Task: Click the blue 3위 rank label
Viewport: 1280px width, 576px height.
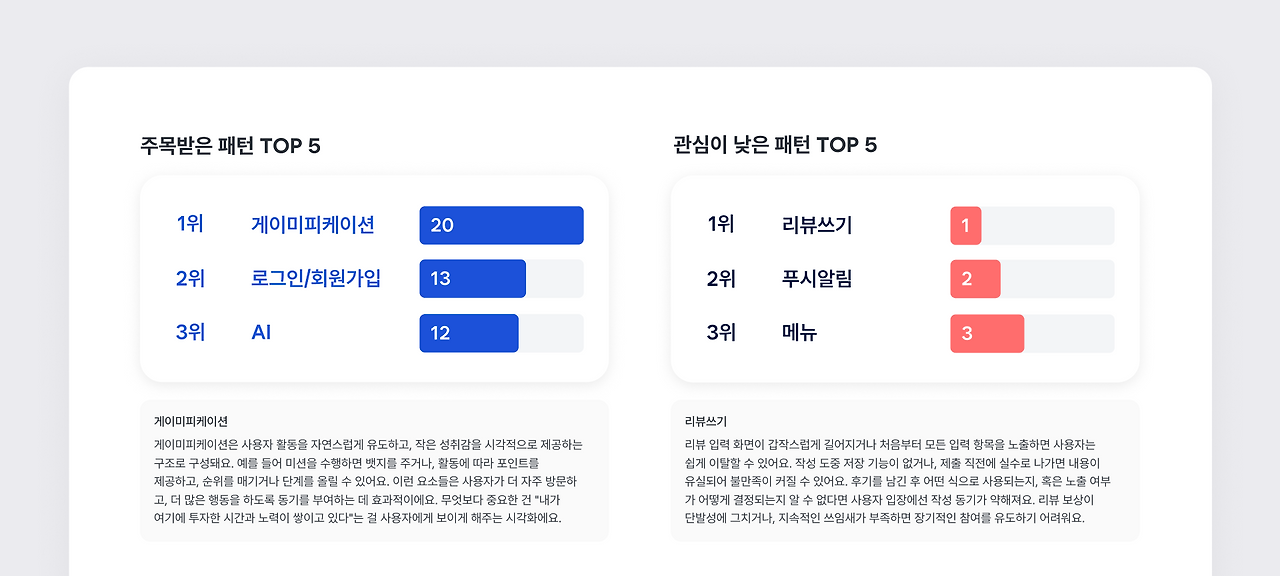Action: [x=190, y=333]
